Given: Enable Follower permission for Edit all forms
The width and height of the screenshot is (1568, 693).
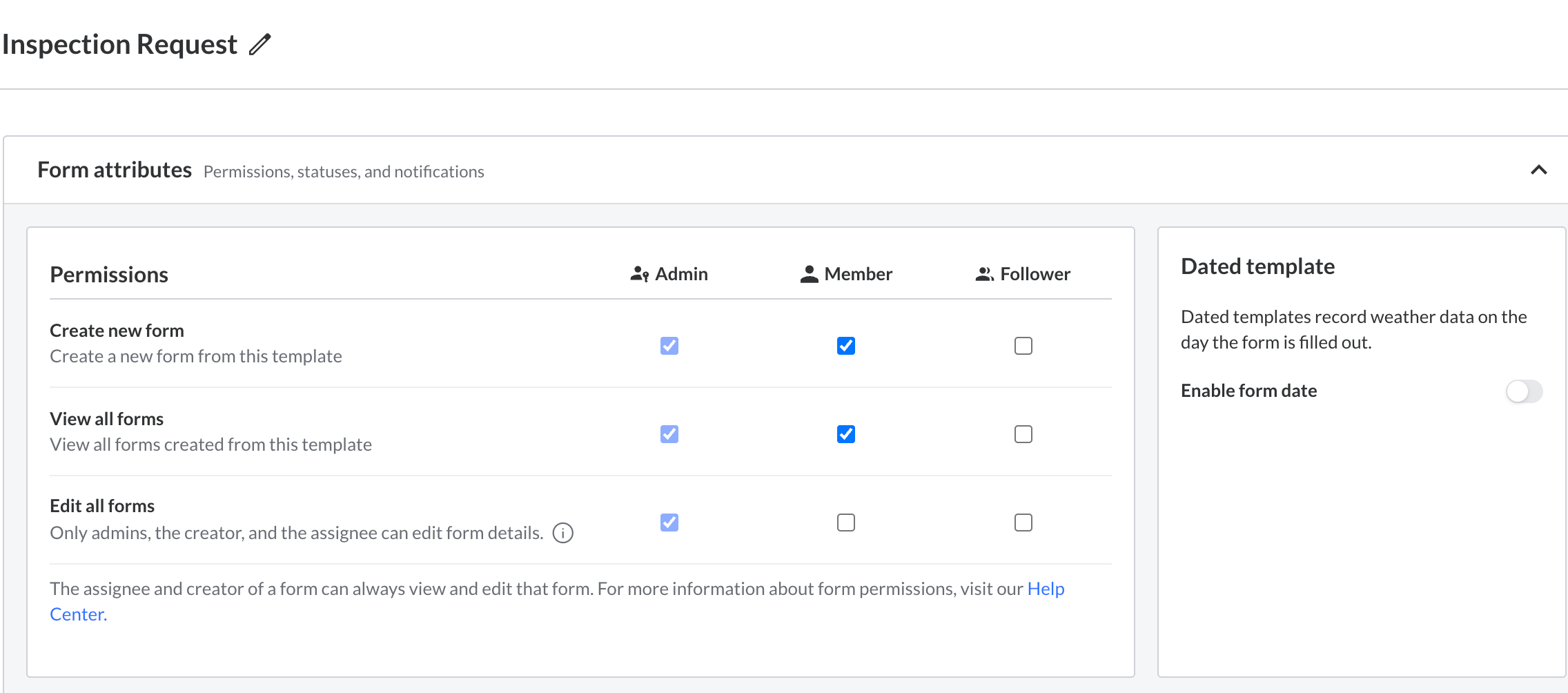Looking at the screenshot, I should pyautogui.click(x=1023, y=523).
